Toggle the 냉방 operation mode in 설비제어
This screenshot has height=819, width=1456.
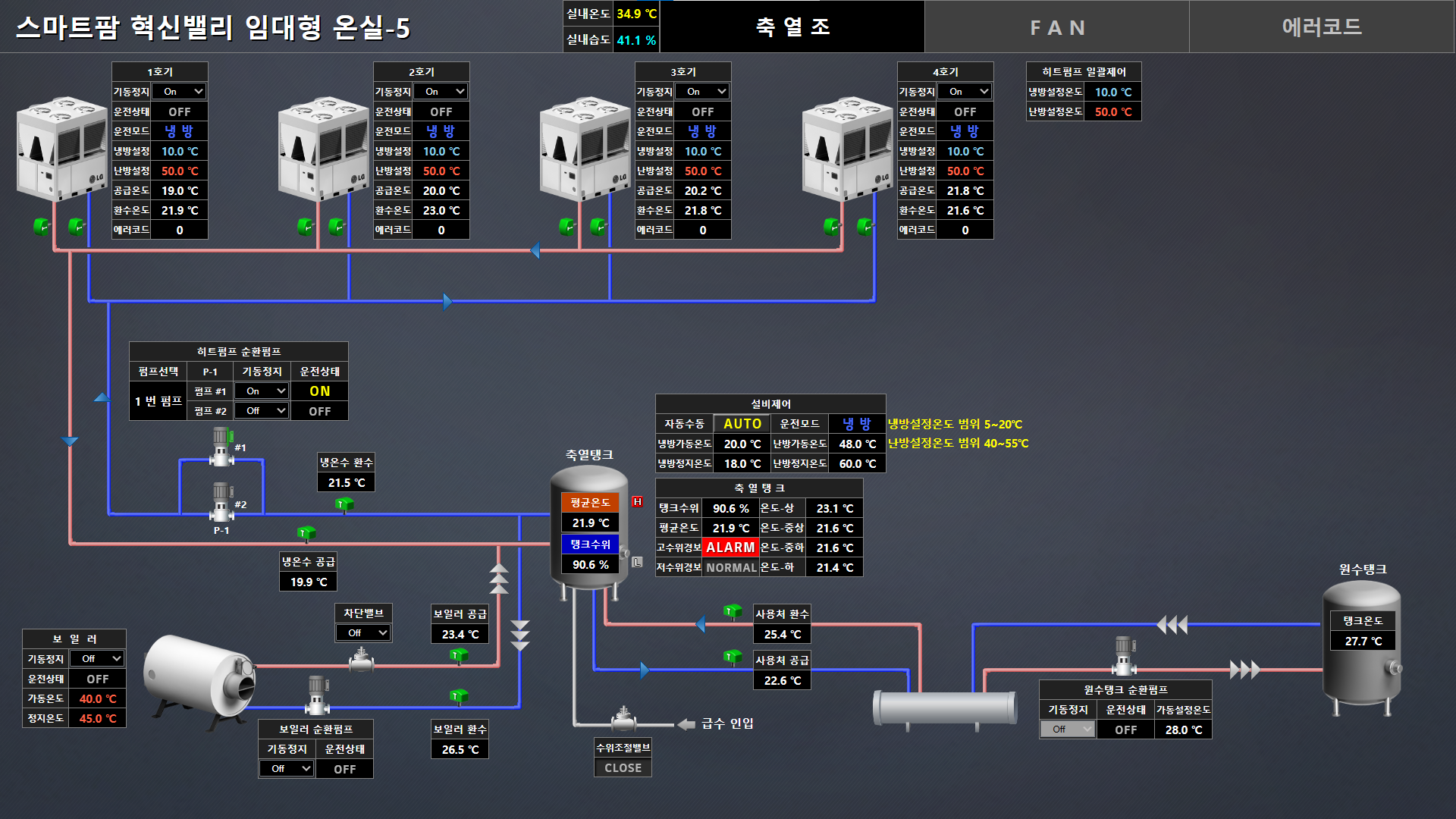tap(857, 424)
